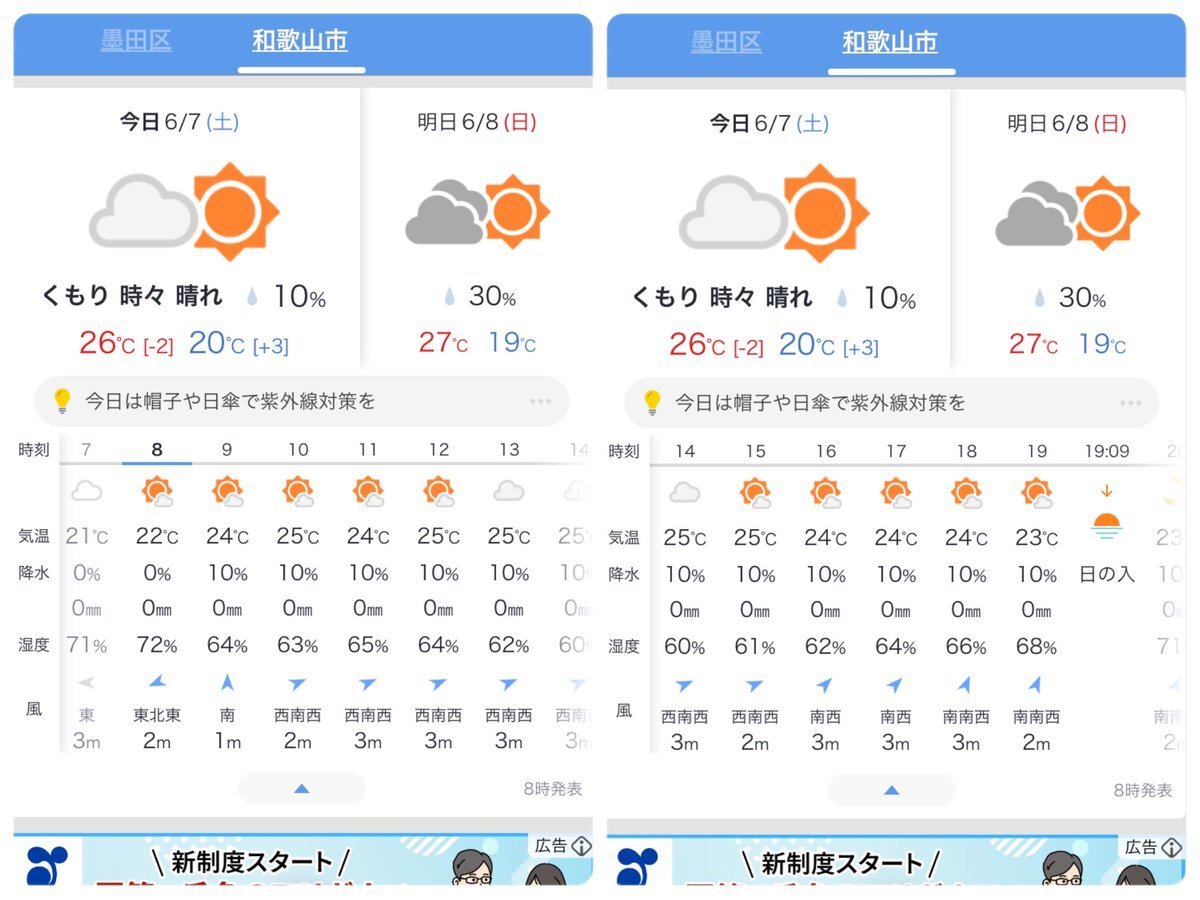Click the 東北東 wind arrow at 8 o'clock

point(157,682)
